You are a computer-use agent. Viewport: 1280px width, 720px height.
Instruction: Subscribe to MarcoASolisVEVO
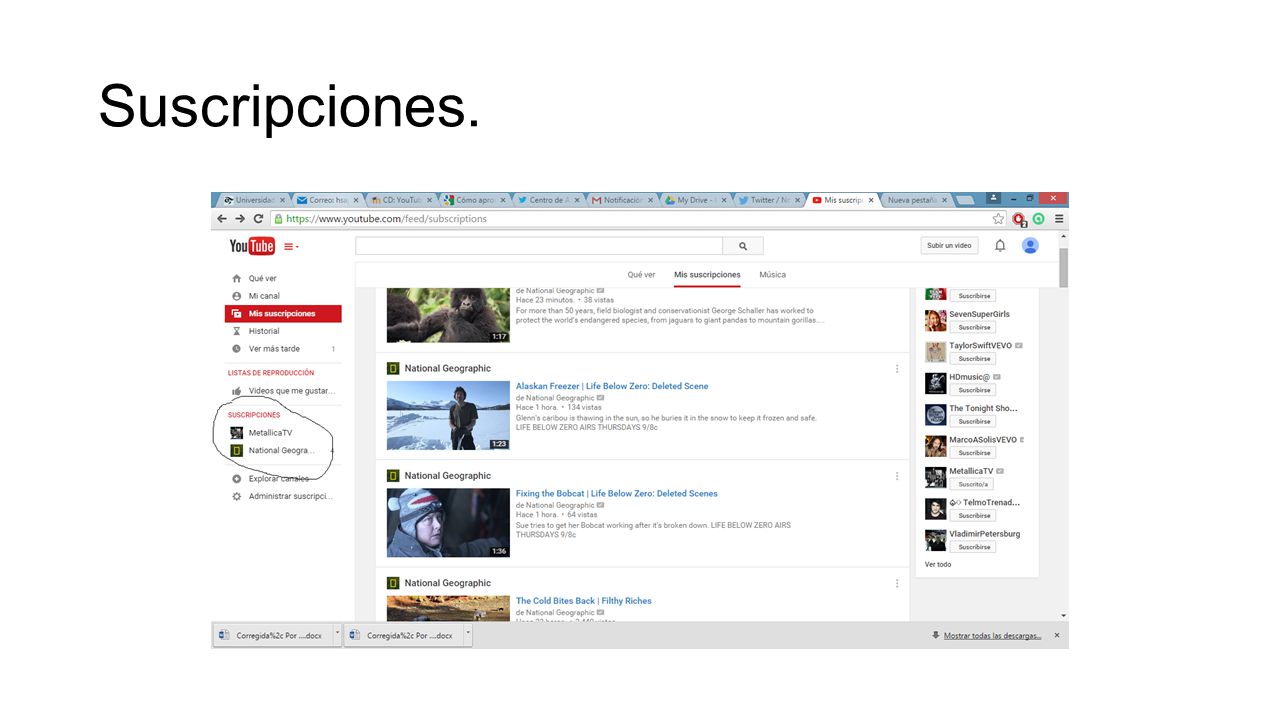tap(973, 453)
